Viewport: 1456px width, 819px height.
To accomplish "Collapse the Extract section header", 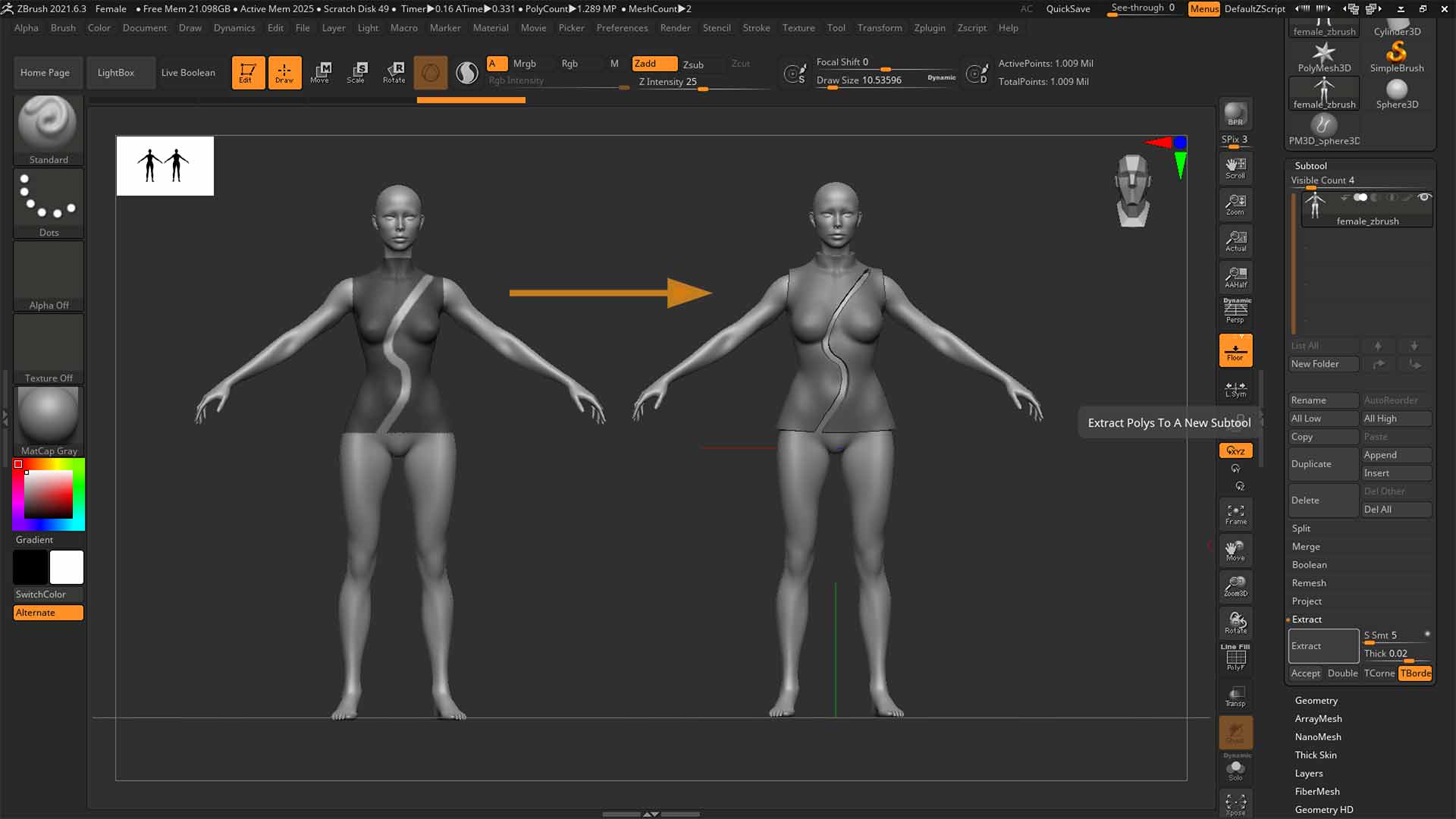I will [x=1307, y=620].
